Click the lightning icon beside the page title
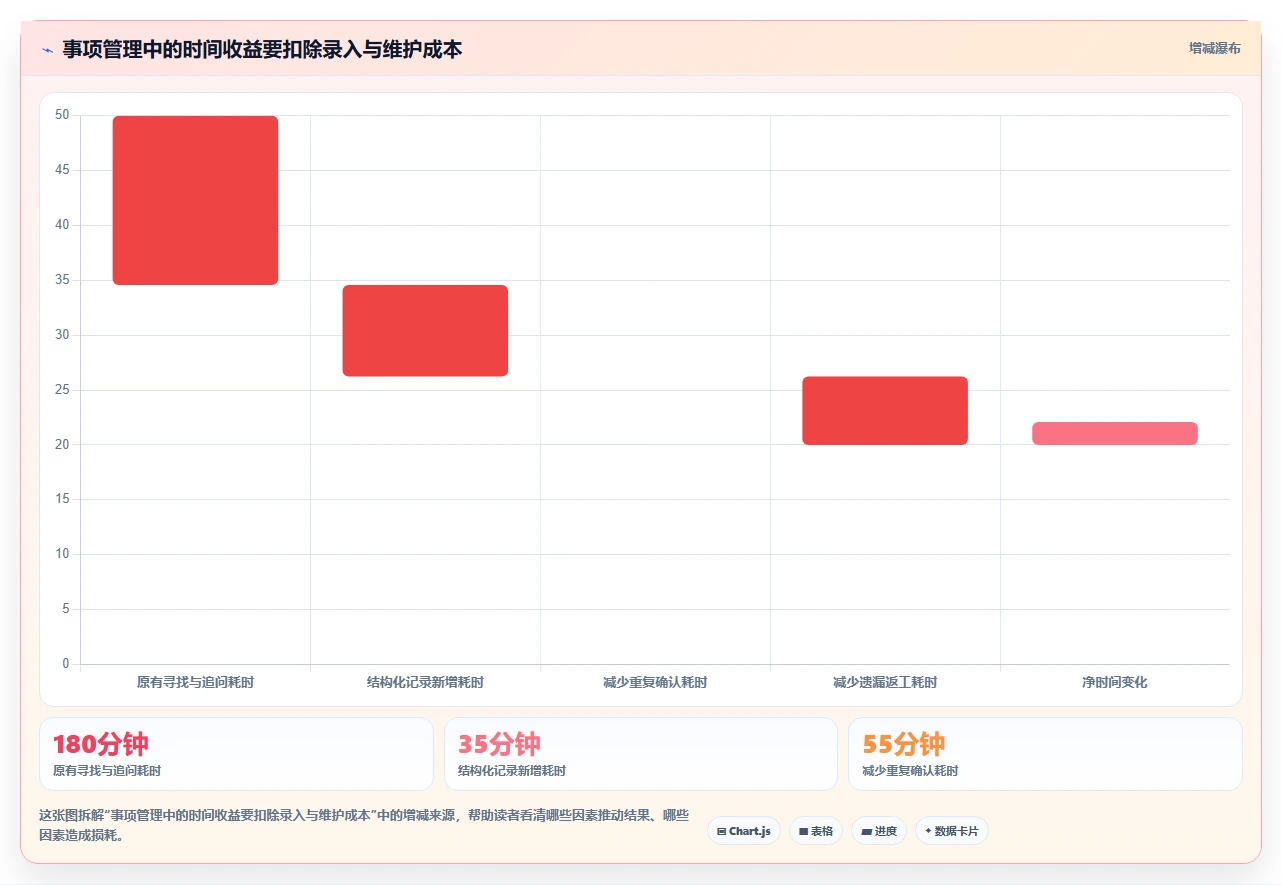The height and width of the screenshot is (885, 1282). click(47, 50)
